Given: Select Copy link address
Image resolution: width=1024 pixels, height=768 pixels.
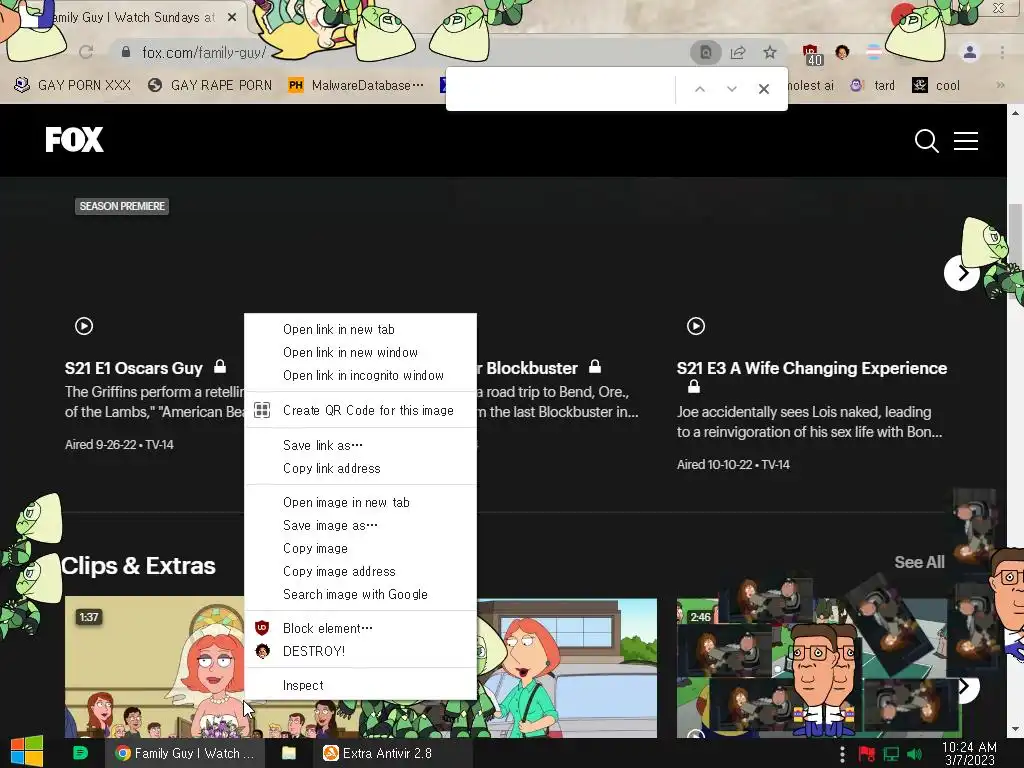Looking at the screenshot, I should pyautogui.click(x=360, y=468).
